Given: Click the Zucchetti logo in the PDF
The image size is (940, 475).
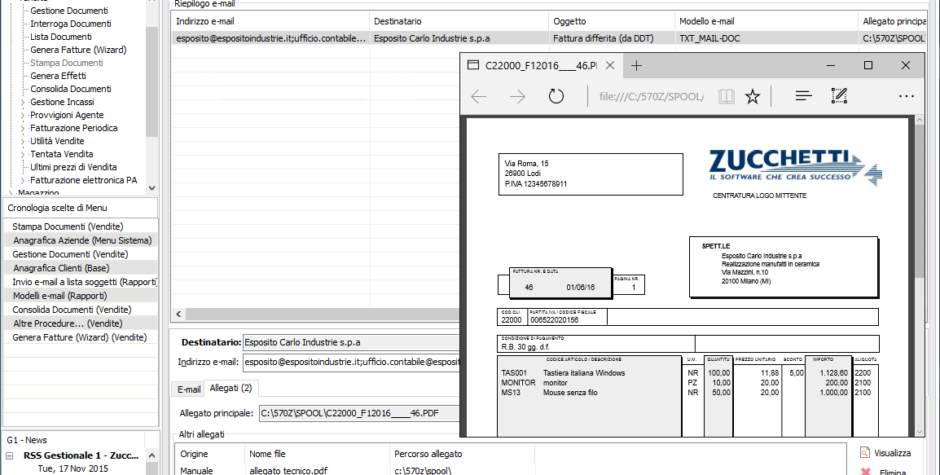Looking at the screenshot, I should [x=795, y=167].
